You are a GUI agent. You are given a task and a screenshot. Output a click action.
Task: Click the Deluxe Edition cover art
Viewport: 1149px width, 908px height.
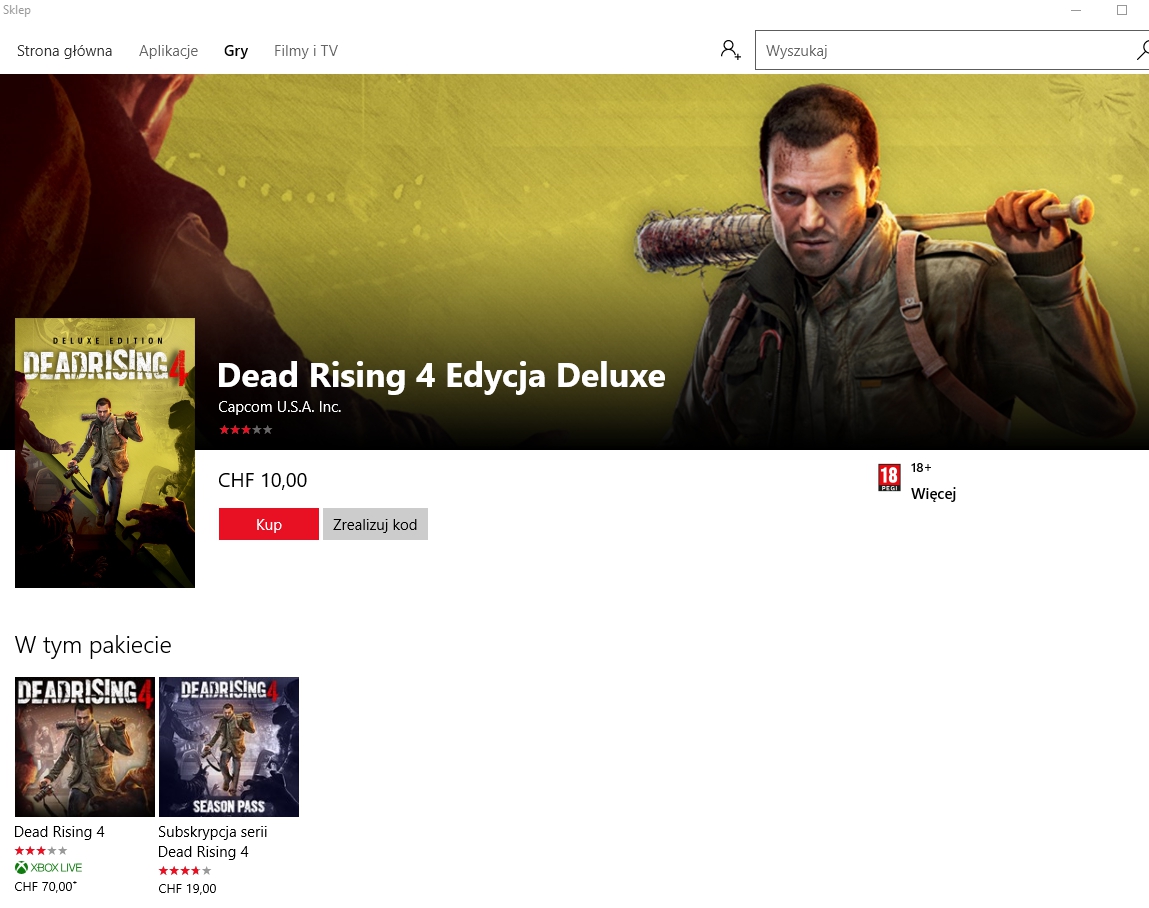pyautogui.click(x=105, y=453)
